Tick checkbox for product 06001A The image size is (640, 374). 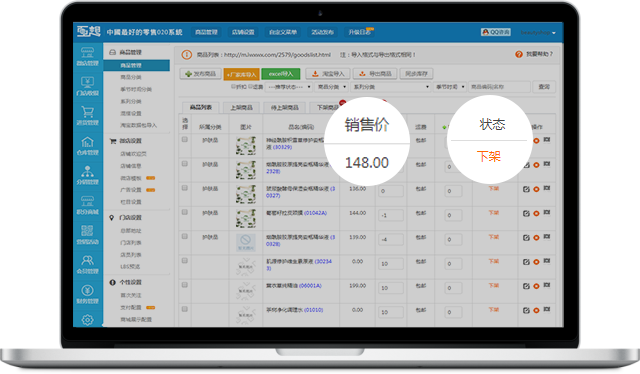click(184, 285)
